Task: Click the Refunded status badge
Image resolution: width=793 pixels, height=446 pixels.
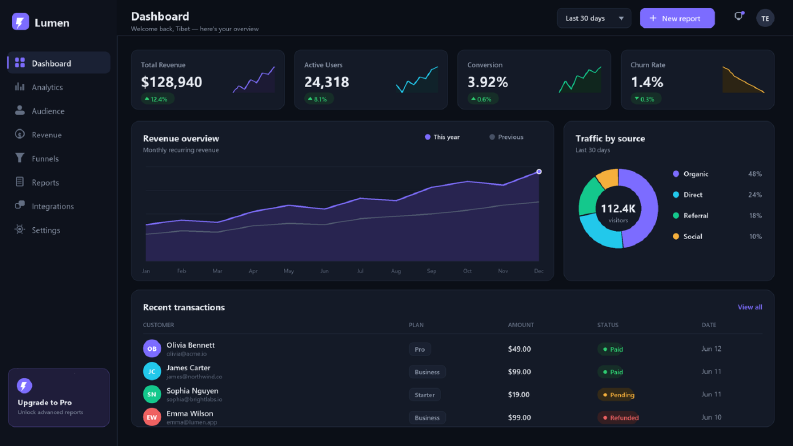Action: tap(619, 417)
